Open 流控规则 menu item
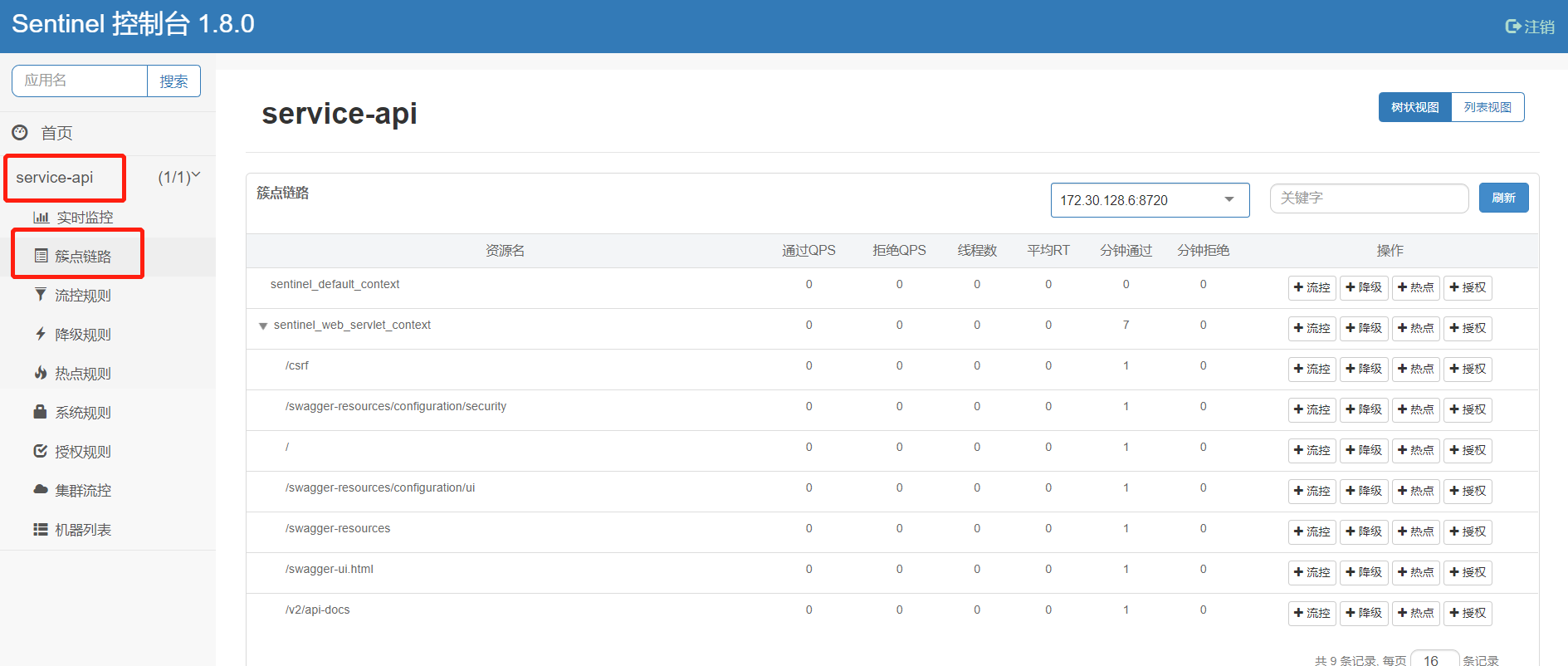The width and height of the screenshot is (1568, 666). coord(83,296)
